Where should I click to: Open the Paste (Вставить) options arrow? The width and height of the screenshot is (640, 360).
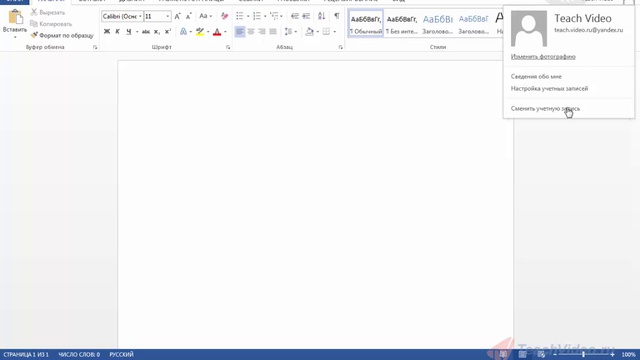(15, 37)
